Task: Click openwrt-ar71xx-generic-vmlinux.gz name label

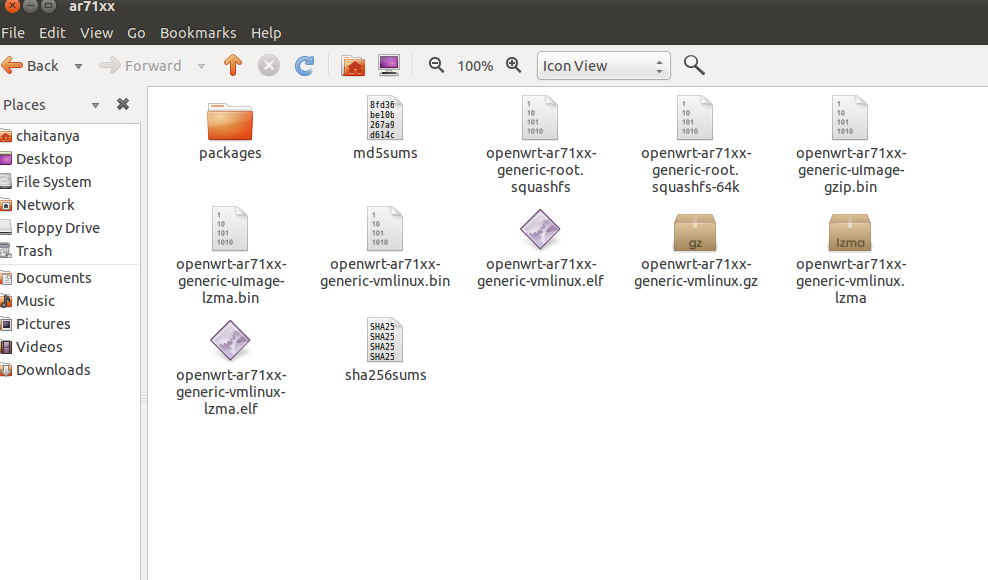Action: tap(696, 272)
